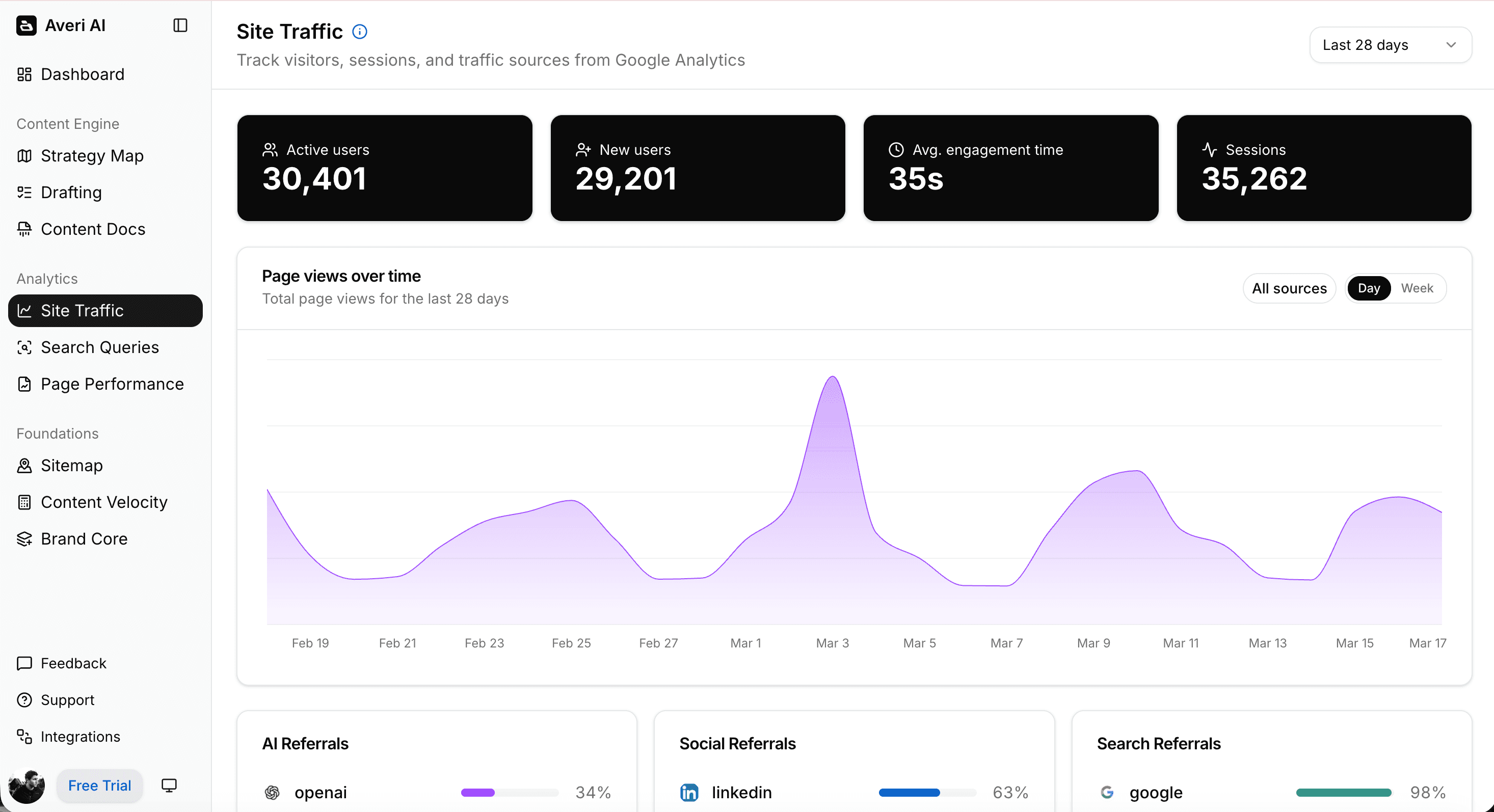The height and width of the screenshot is (812, 1494).
Task: Click the monitor icon beside Free Trial
Action: 169,786
